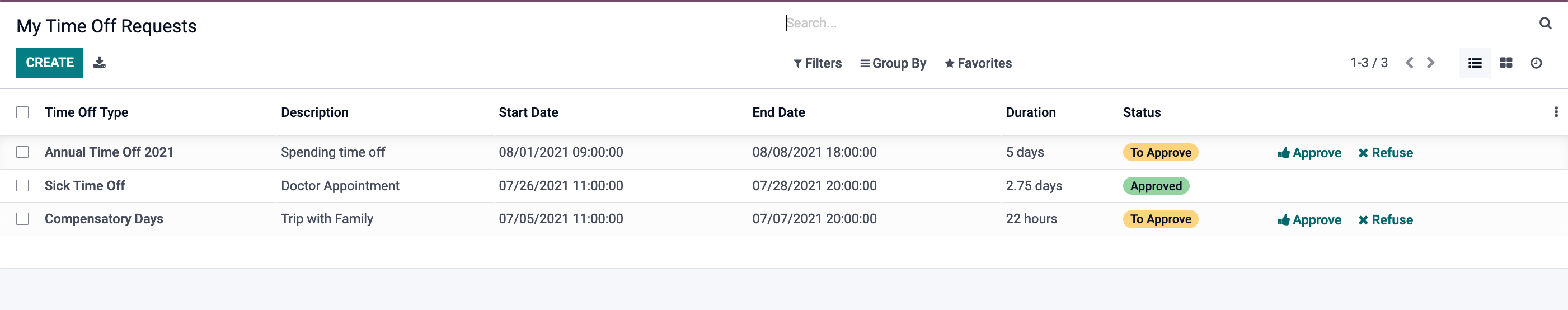Tick the Sick Time Off row checkbox
Screen dimensions: 1568x310
click(22, 186)
